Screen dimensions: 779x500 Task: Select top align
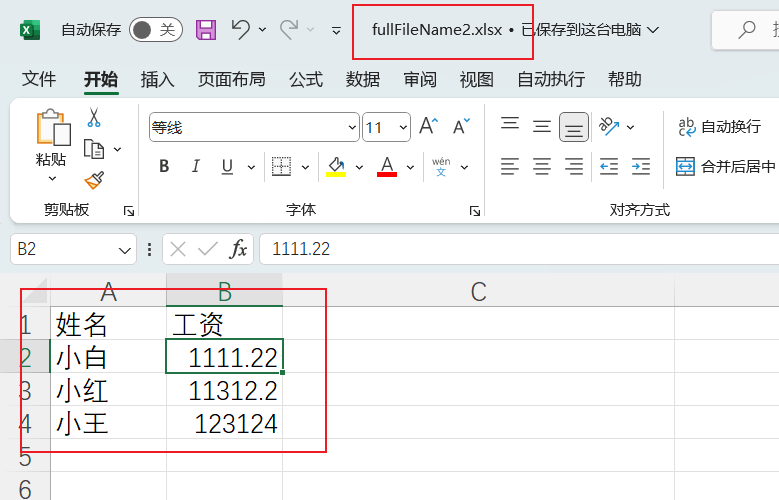pos(510,123)
